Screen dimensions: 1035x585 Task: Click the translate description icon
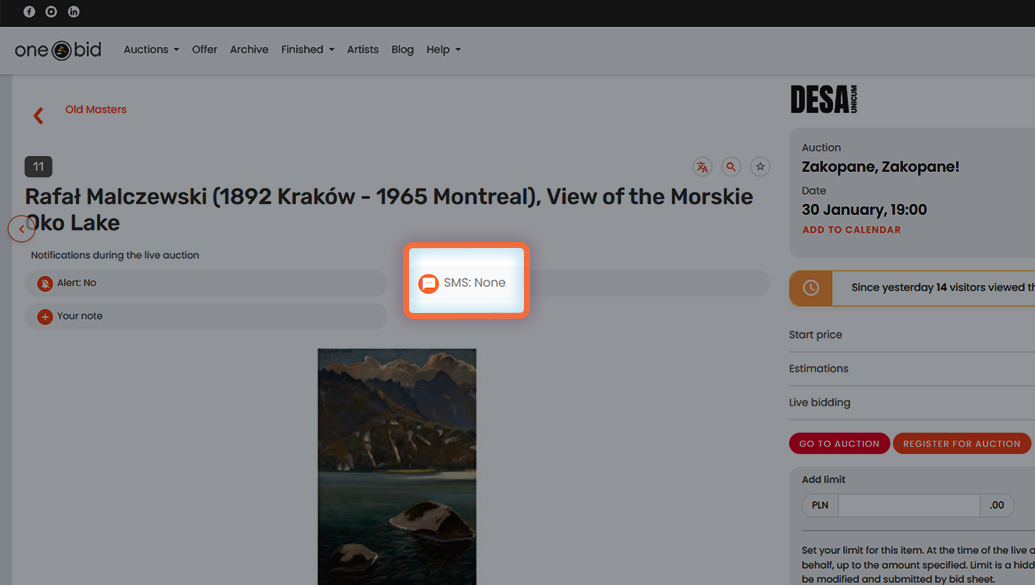[x=702, y=167]
